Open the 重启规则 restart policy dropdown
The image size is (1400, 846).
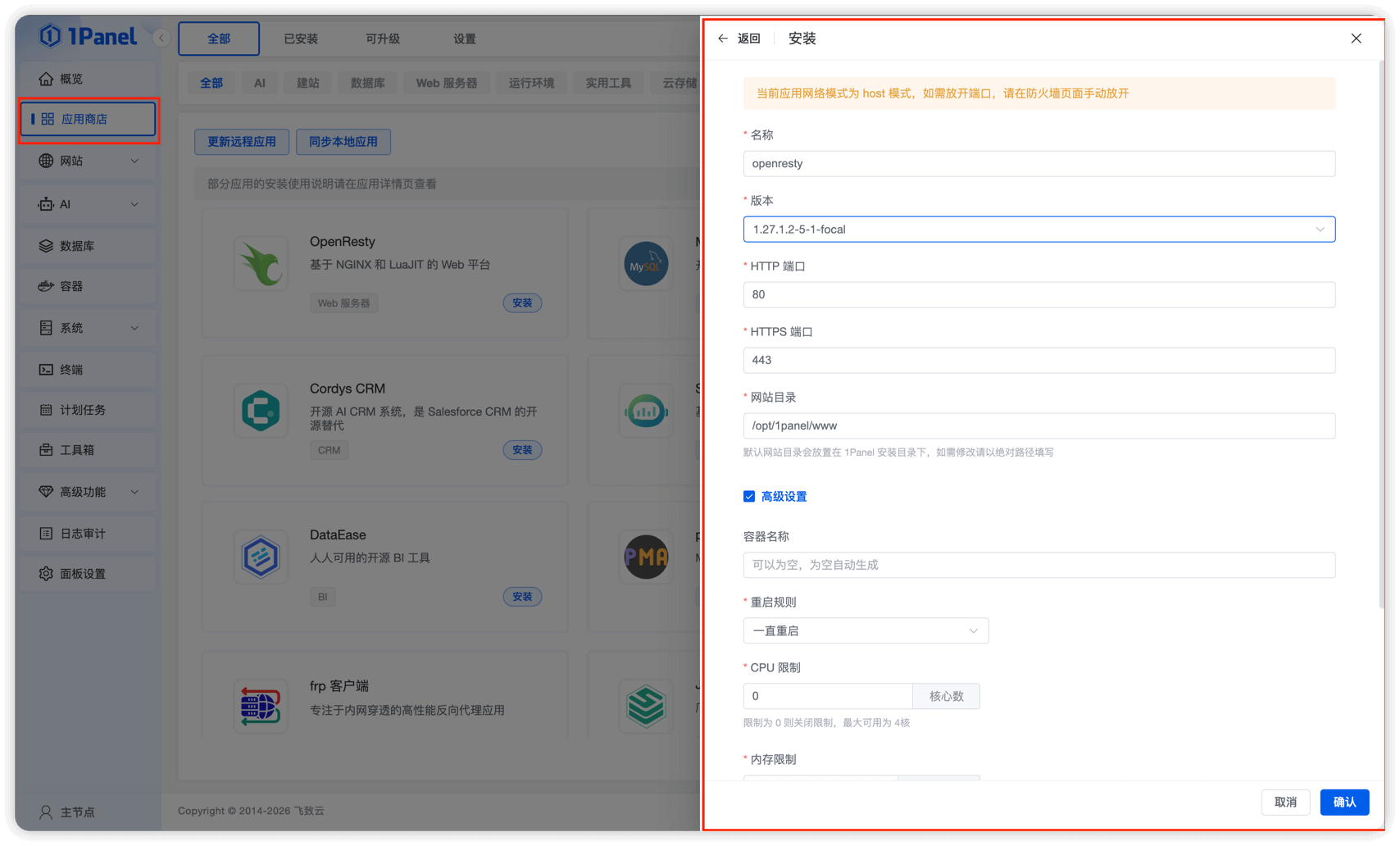tap(866, 630)
